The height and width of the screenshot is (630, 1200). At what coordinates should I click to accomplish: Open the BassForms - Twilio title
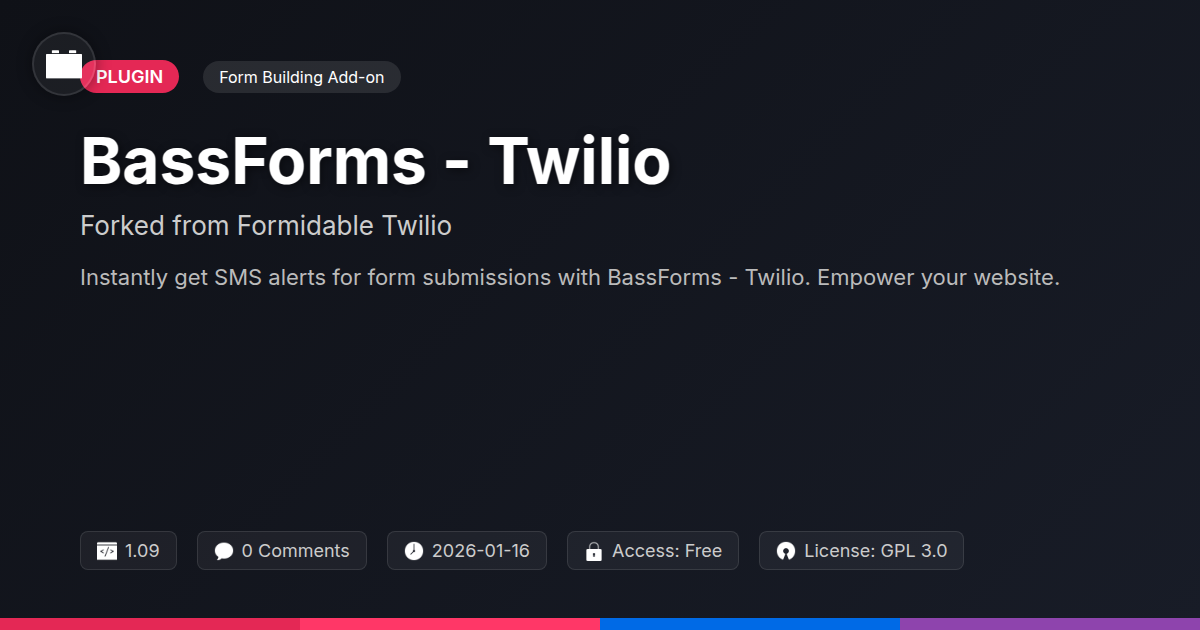click(375, 161)
